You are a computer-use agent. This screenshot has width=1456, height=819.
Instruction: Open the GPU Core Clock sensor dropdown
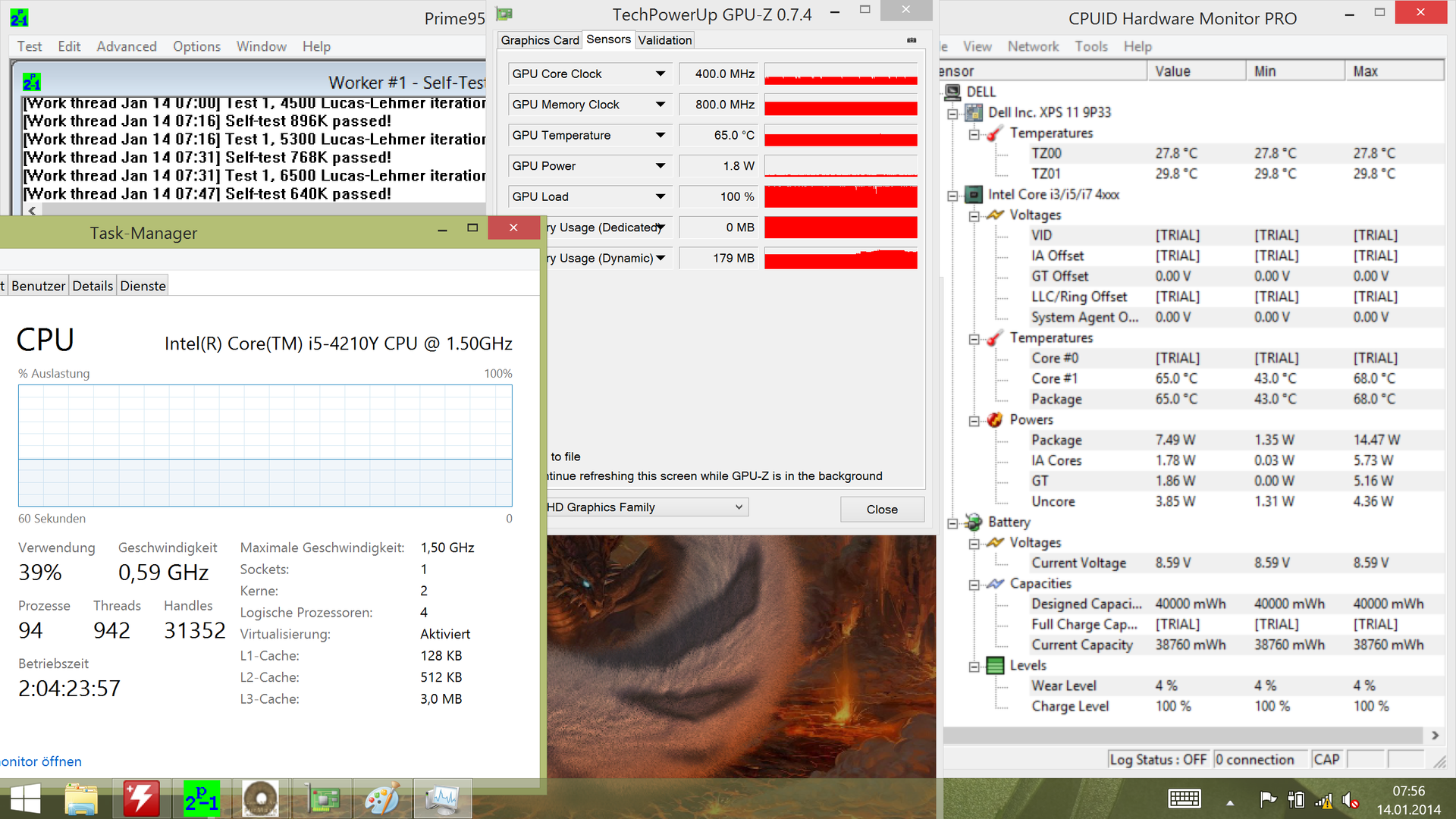point(661,74)
